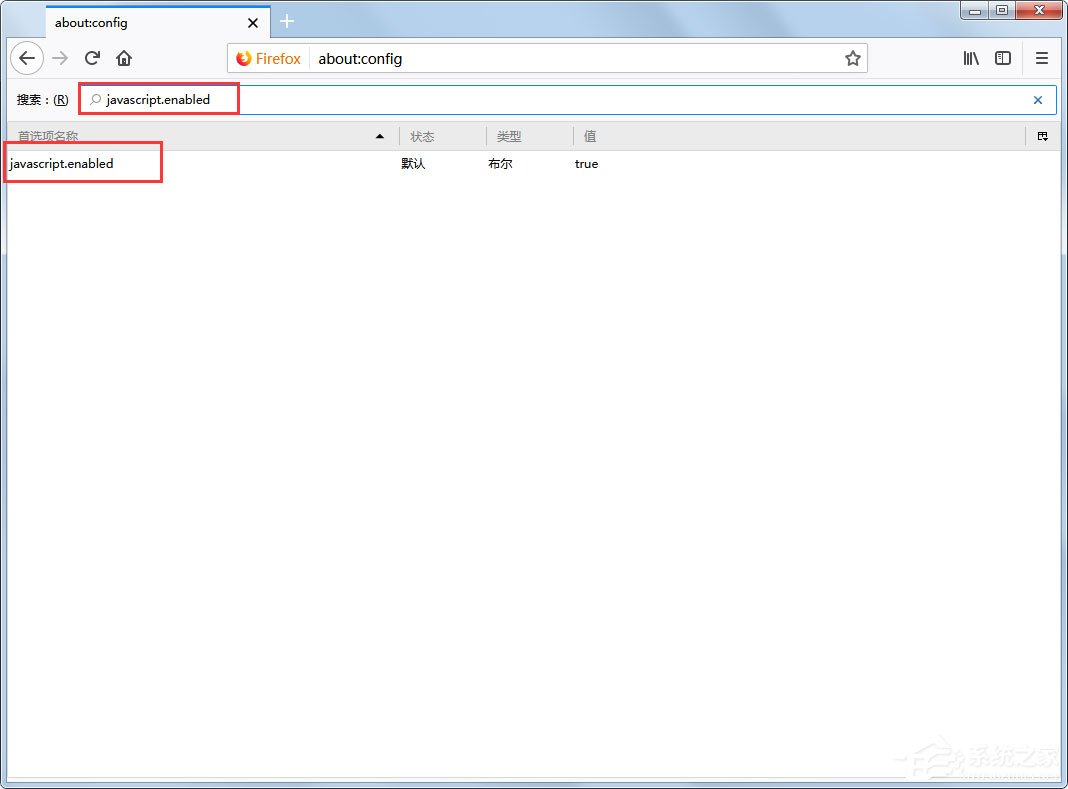Clear the search with the X button
Image resolution: width=1068 pixels, height=789 pixels.
pos(1037,99)
